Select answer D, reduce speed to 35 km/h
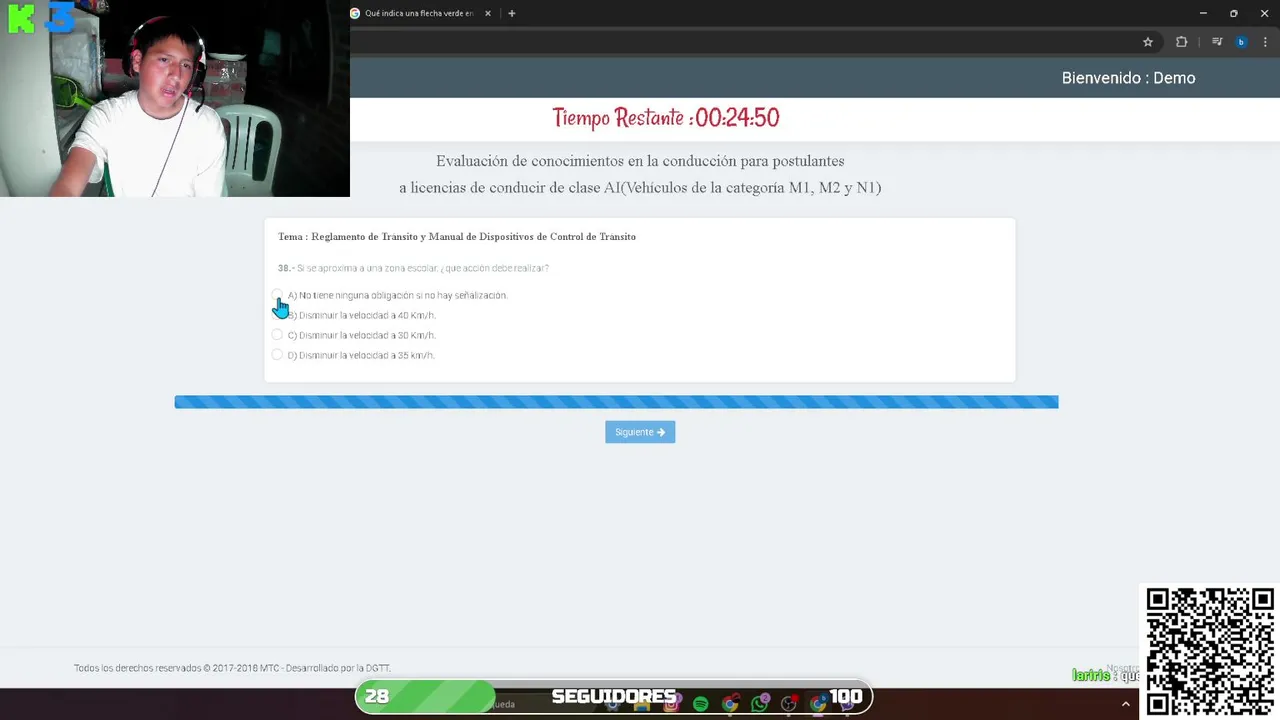The width and height of the screenshot is (1280, 720). click(x=277, y=355)
